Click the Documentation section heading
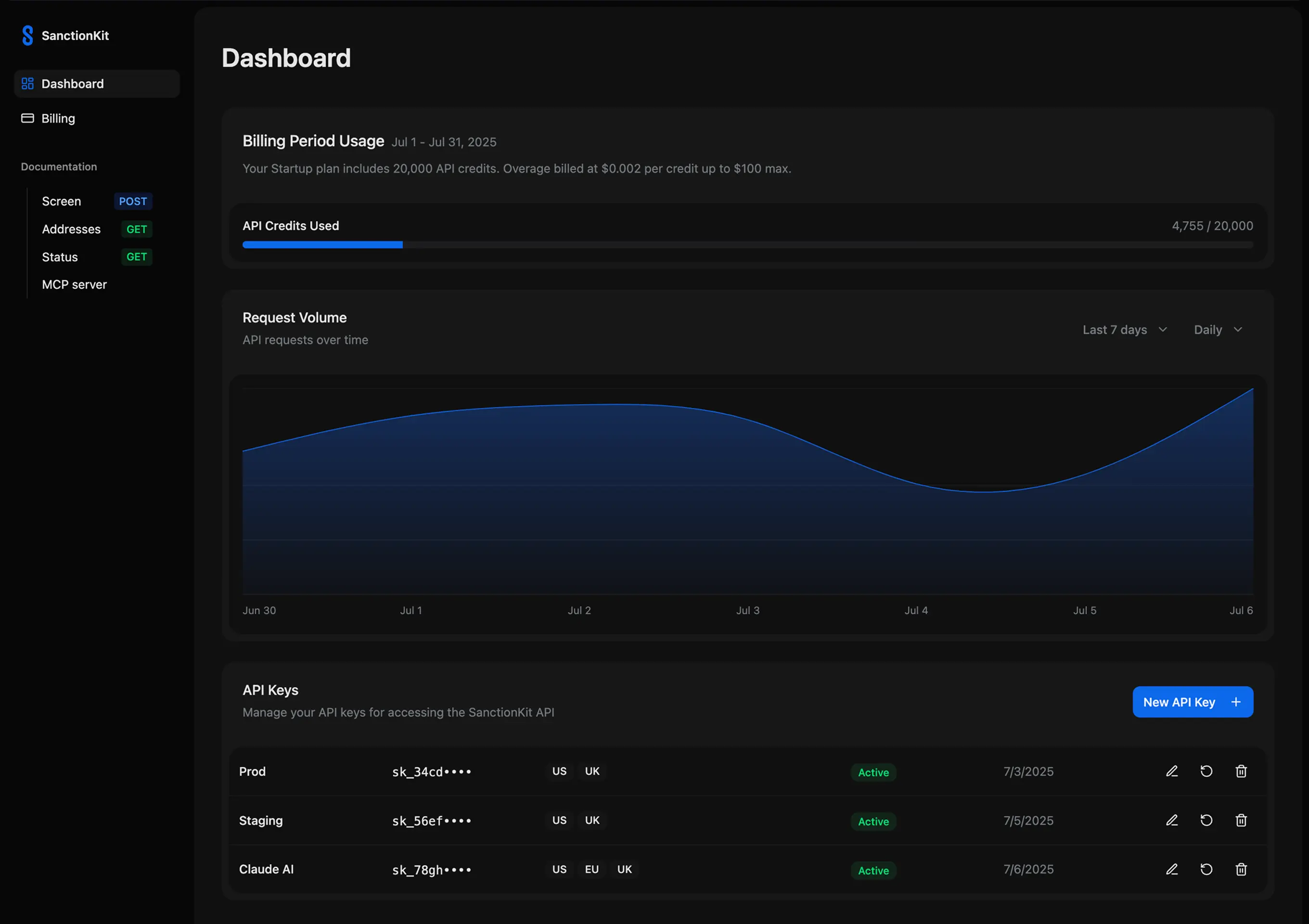 tap(59, 167)
